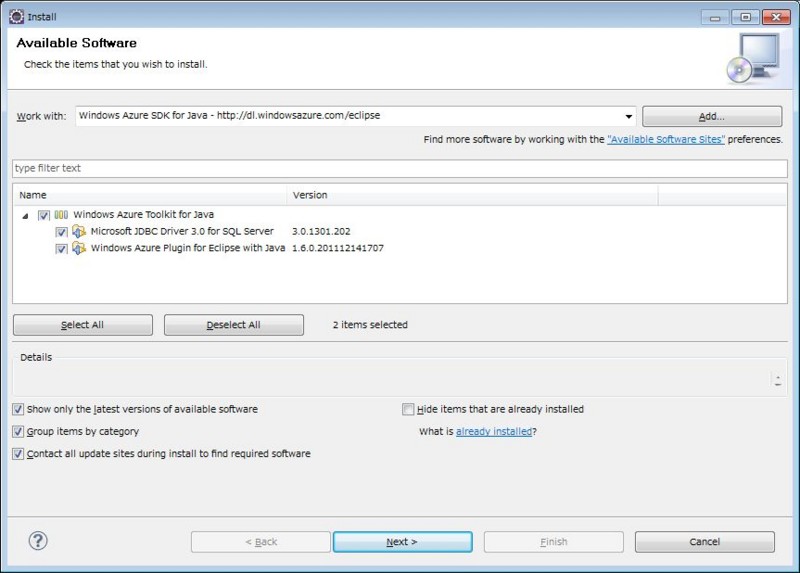Toggle Show only the latest versions checkbox

(x=18, y=409)
